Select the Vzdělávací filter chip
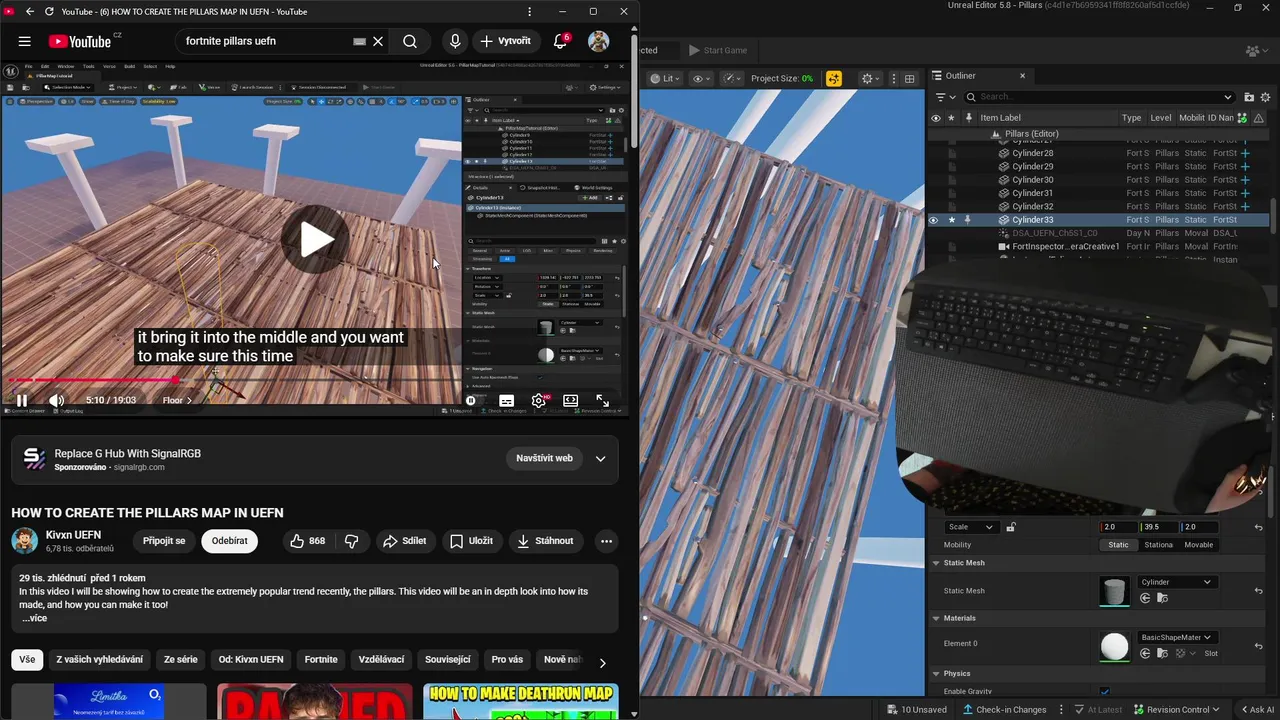This screenshot has width=1280, height=720. pyautogui.click(x=381, y=660)
